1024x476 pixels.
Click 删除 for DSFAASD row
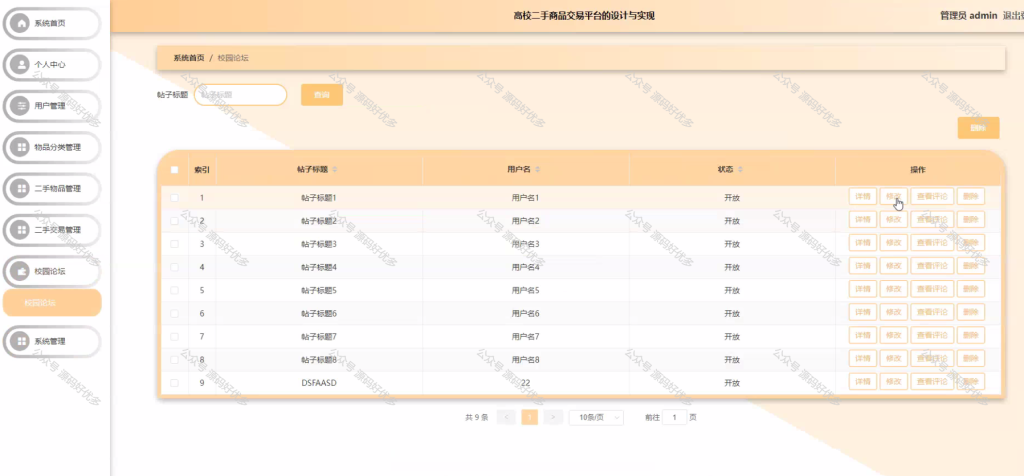coord(970,382)
